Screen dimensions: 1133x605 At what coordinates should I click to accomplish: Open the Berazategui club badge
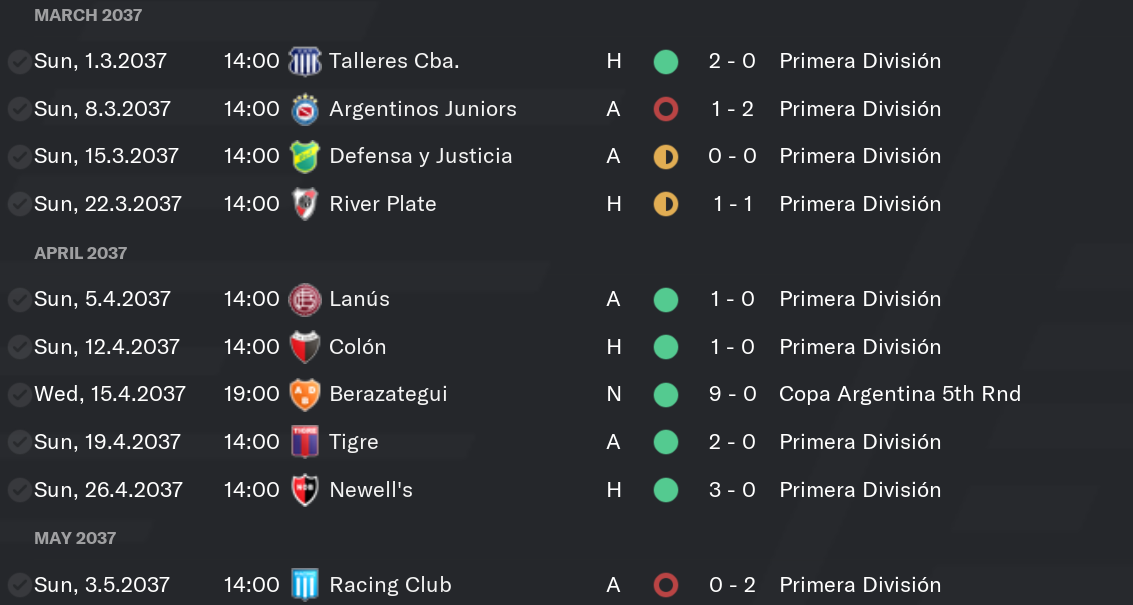click(304, 395)
